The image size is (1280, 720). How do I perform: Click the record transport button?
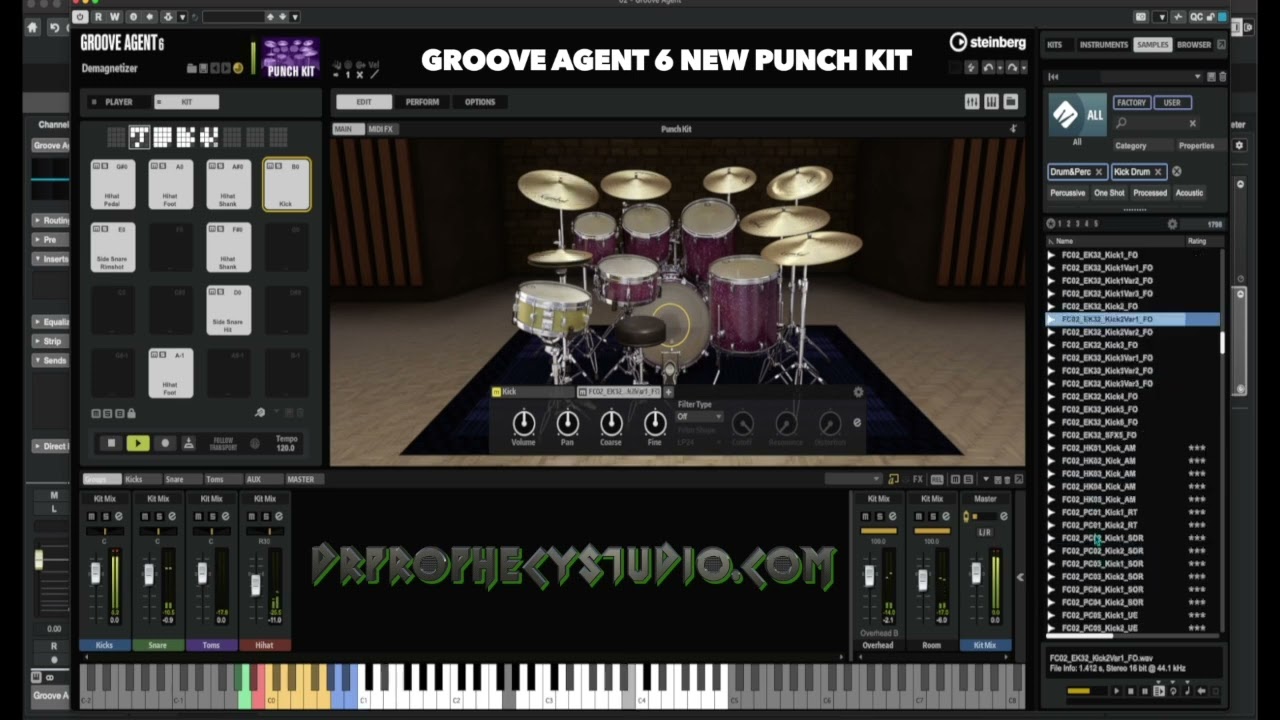(x=165, y=443)
